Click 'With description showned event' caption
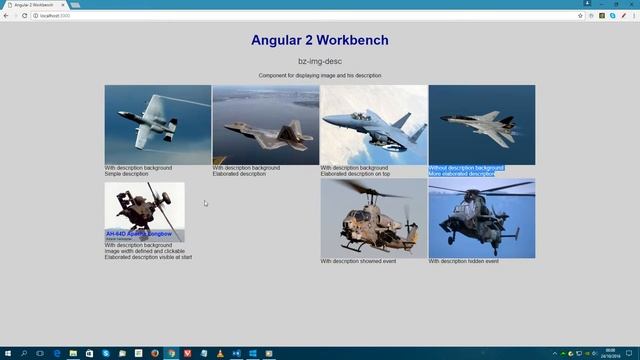This screenshot has height=360, width=640. click(x=358, y=261)
